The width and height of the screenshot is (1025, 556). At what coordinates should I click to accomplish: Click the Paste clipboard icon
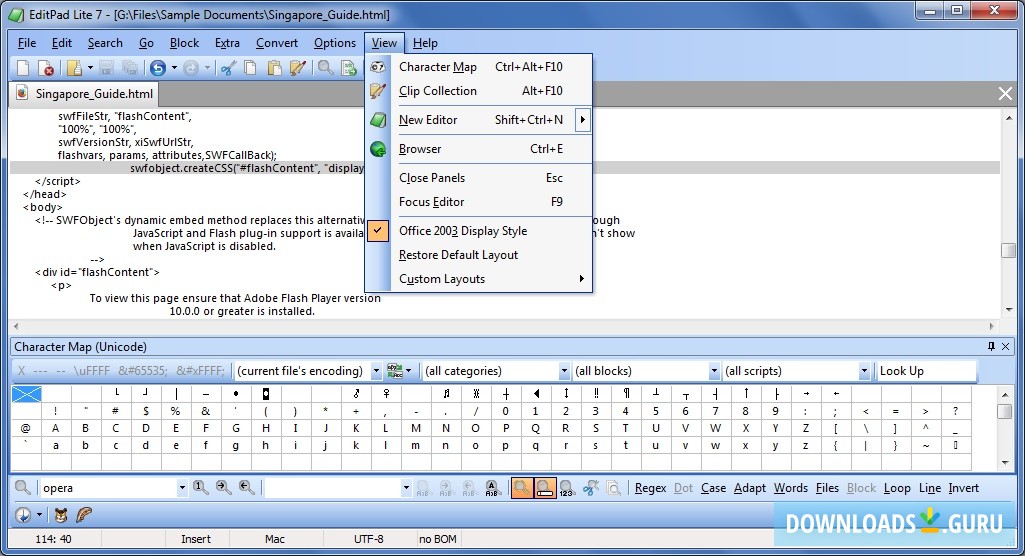coord(273,68)
